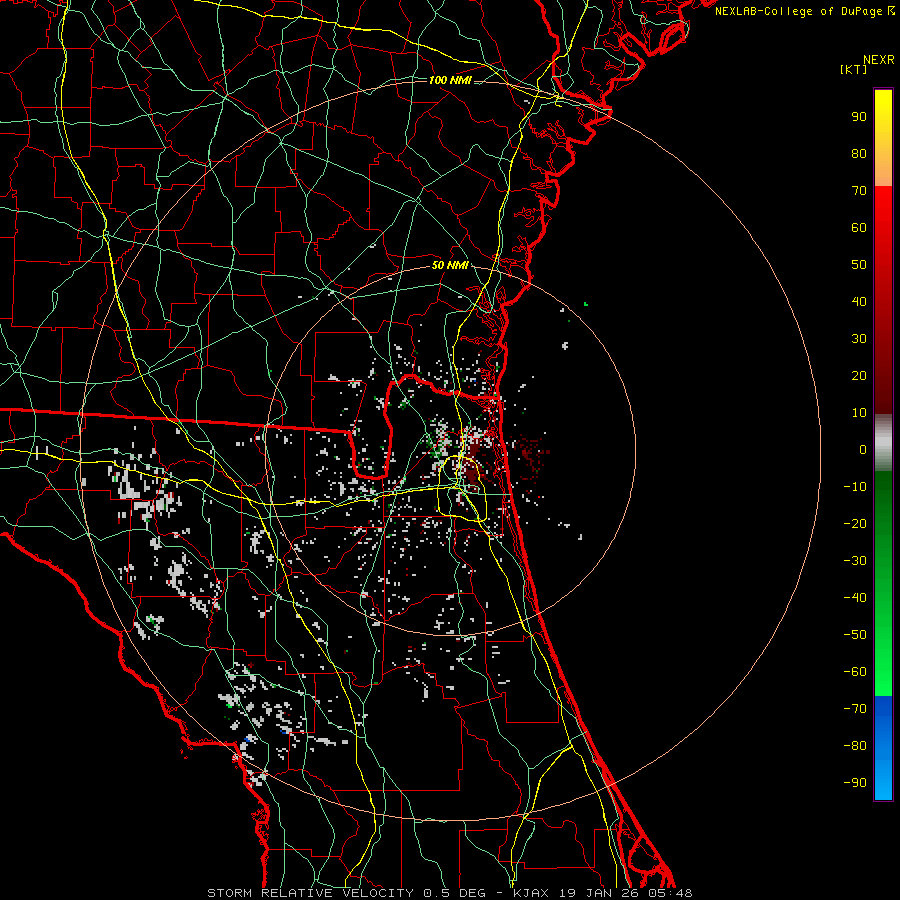Click the 40 value on the color scale
The width and height of the screenshot is (900, 900).
click(x=859, y=301)
